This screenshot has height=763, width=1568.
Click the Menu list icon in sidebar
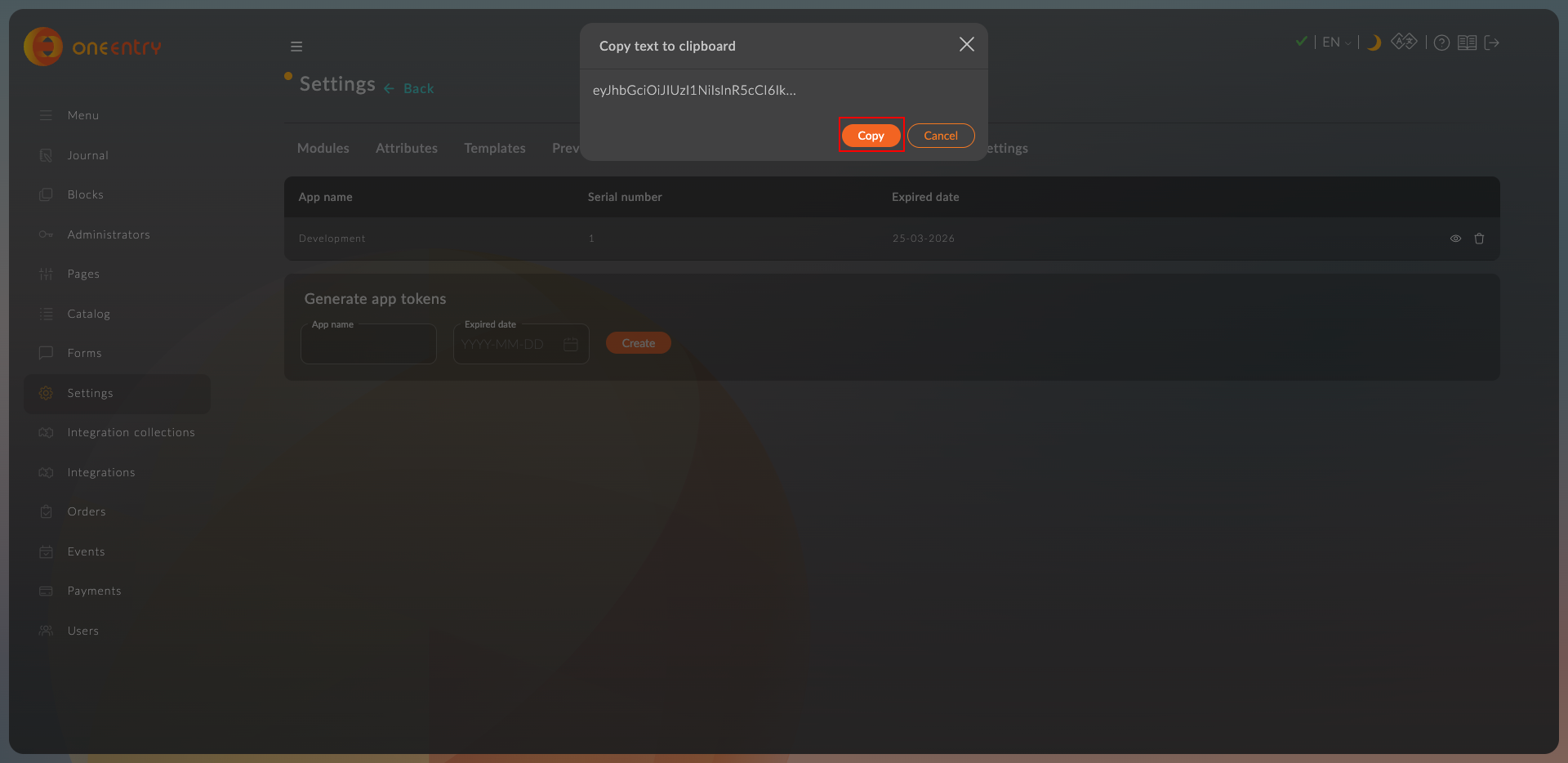[46, 115]
